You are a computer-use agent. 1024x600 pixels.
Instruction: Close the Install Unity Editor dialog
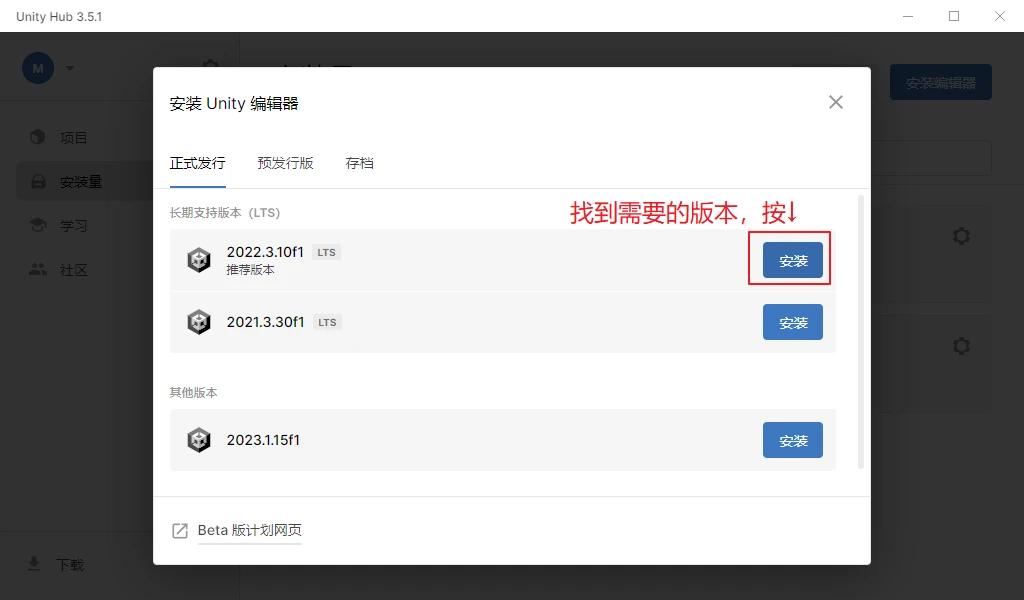point(836,102)
